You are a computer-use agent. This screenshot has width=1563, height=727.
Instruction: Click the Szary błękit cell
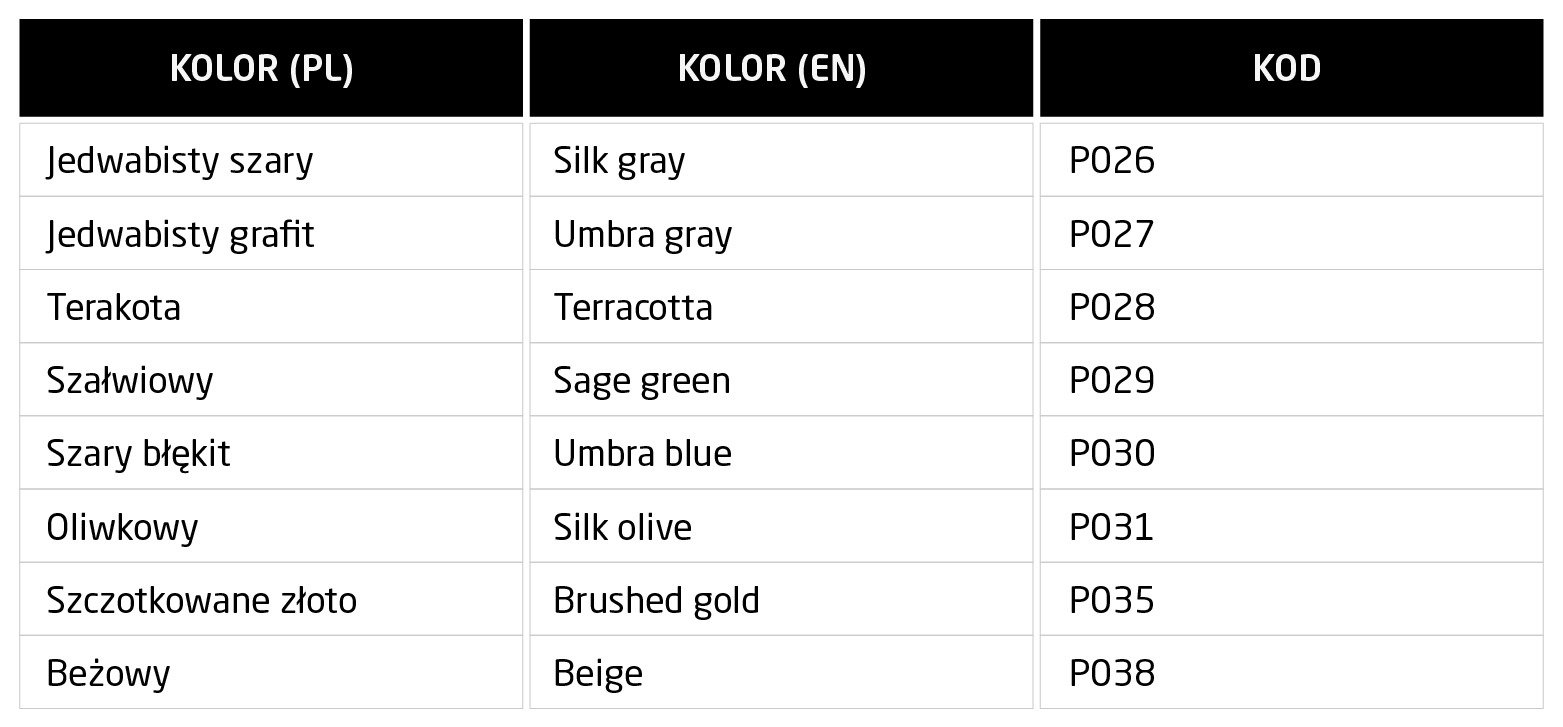(x=139, y=454)
